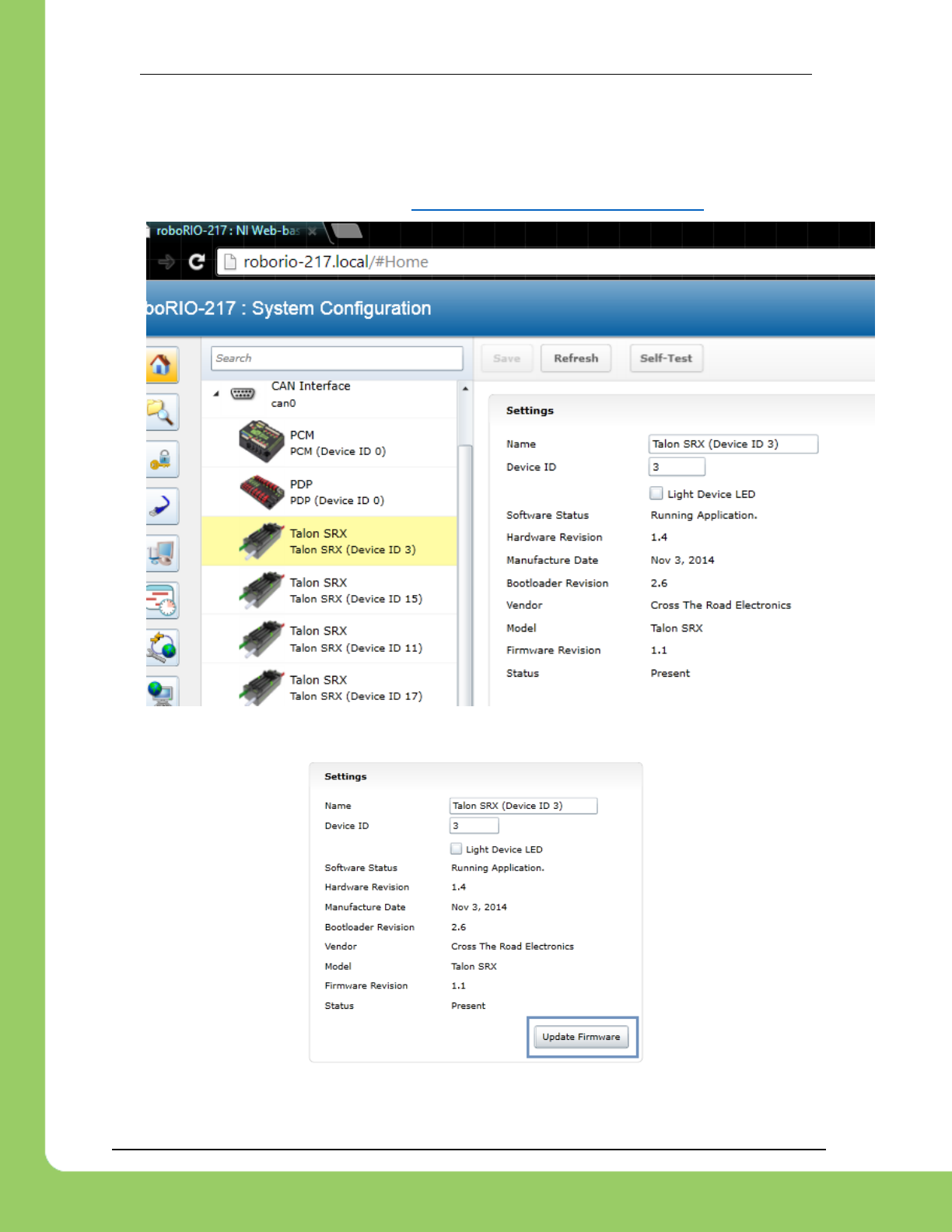Click the Device ID field in the browser Settings

(677, 467)
